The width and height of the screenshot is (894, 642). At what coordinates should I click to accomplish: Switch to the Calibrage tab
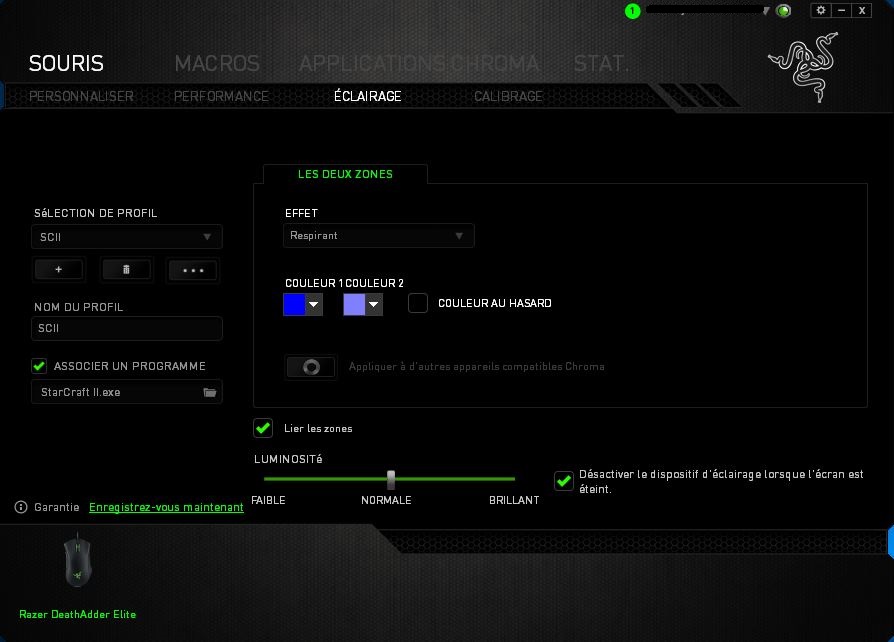click(x=508, y=96)
